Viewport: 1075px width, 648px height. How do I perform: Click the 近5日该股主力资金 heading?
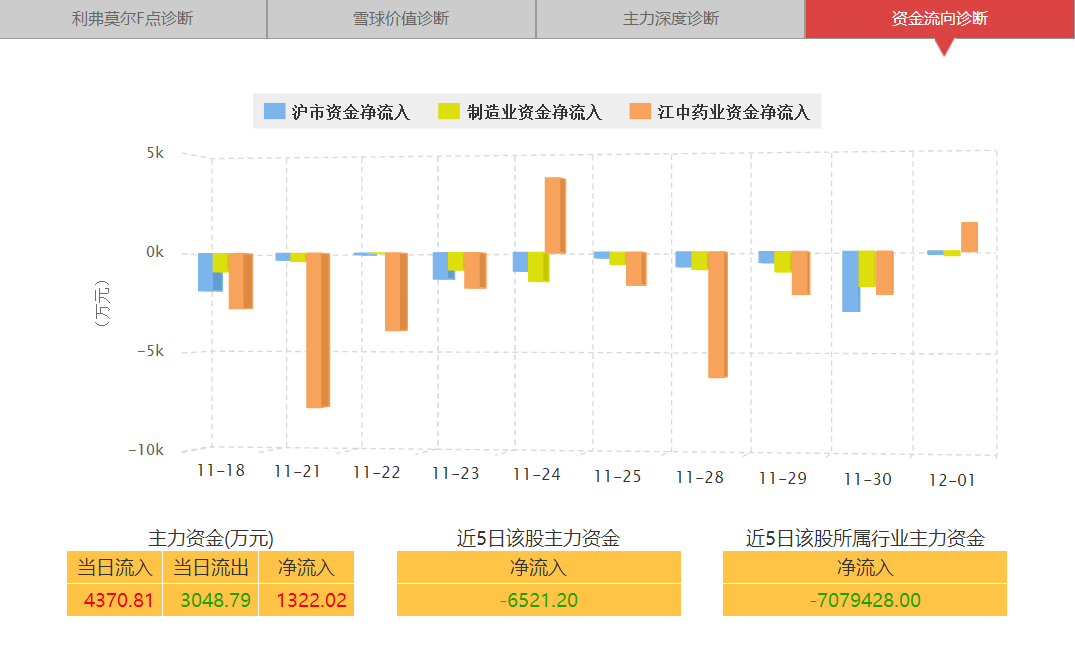pyautogui.click(x=538, y=538)
